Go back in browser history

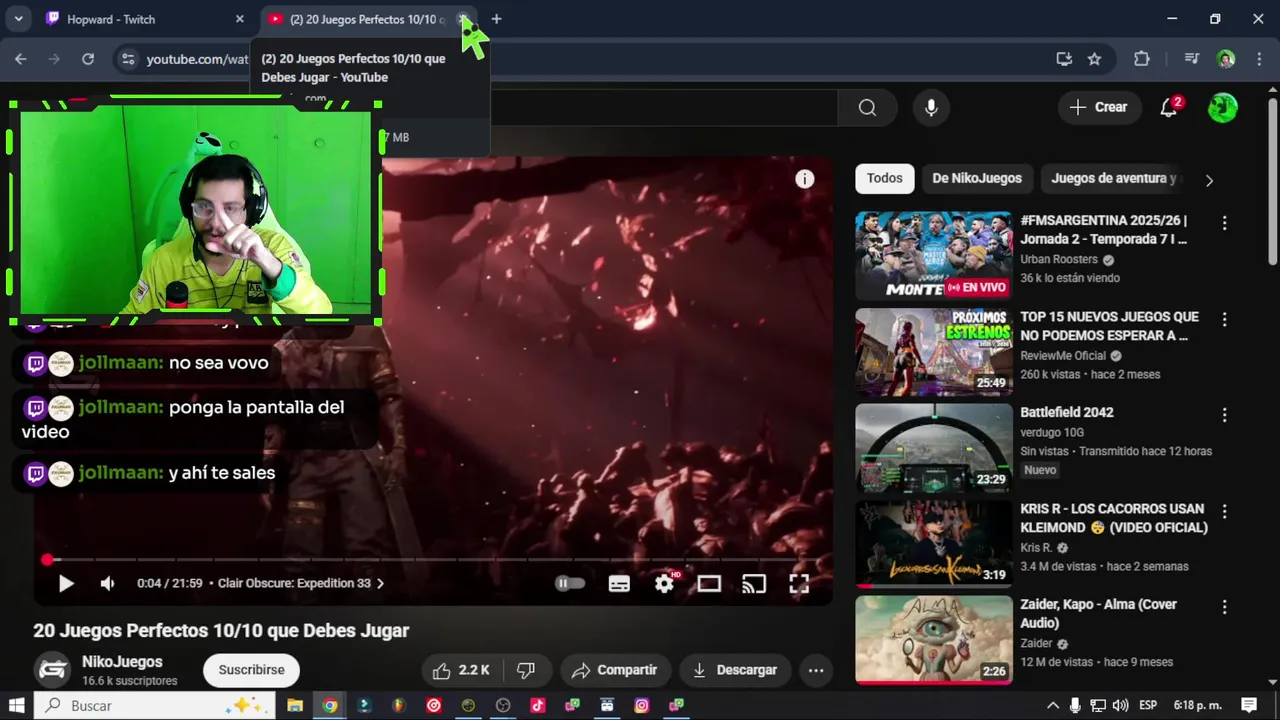tap(21, 59)
